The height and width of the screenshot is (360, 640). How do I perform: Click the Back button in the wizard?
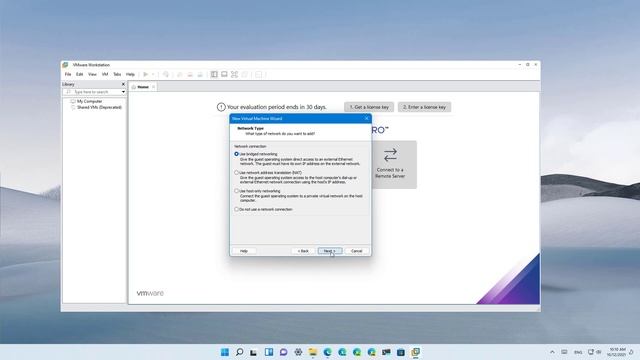tap(303, 251)
